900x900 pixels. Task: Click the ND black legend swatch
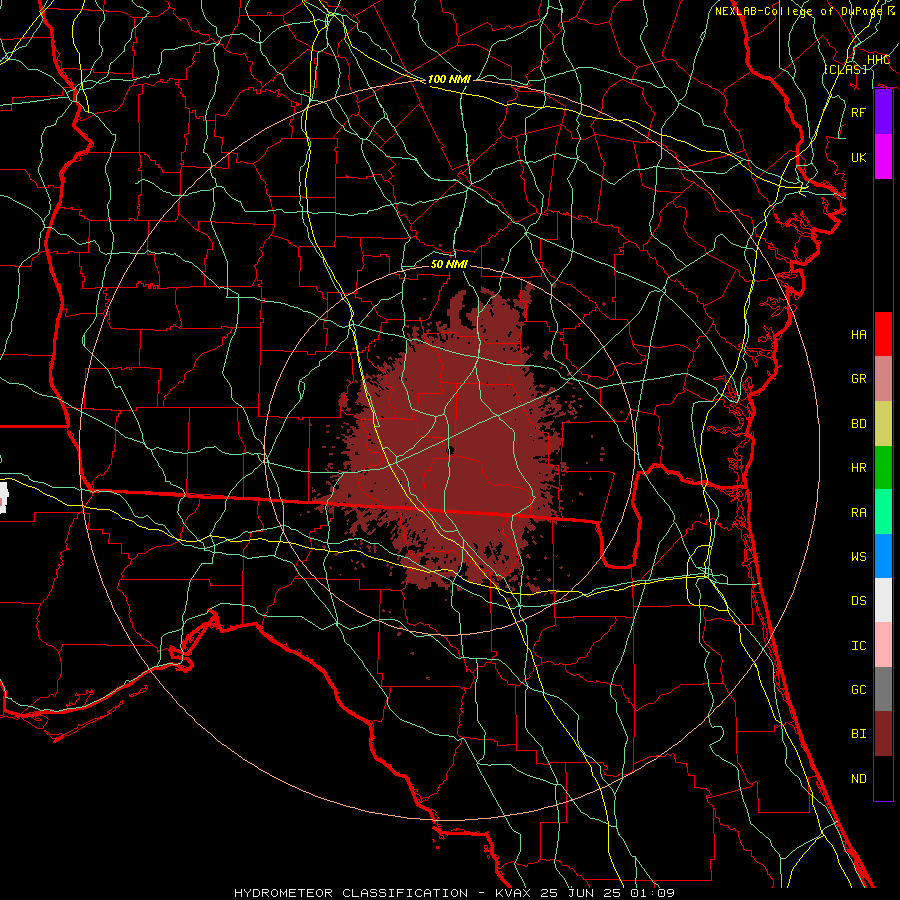pos(883,778)
